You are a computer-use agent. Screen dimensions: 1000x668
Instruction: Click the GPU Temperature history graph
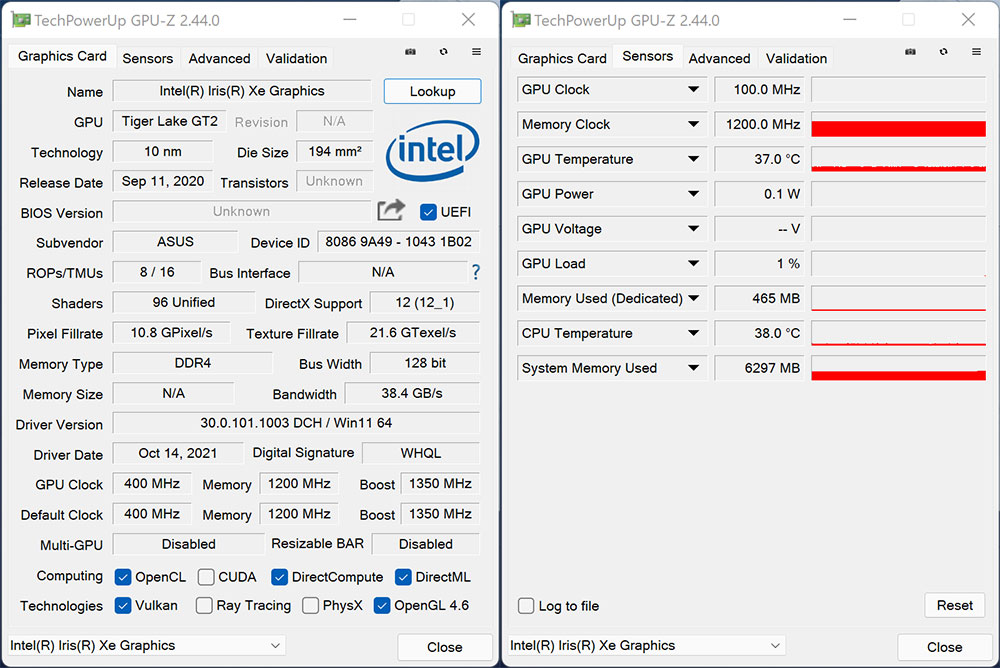898,159
